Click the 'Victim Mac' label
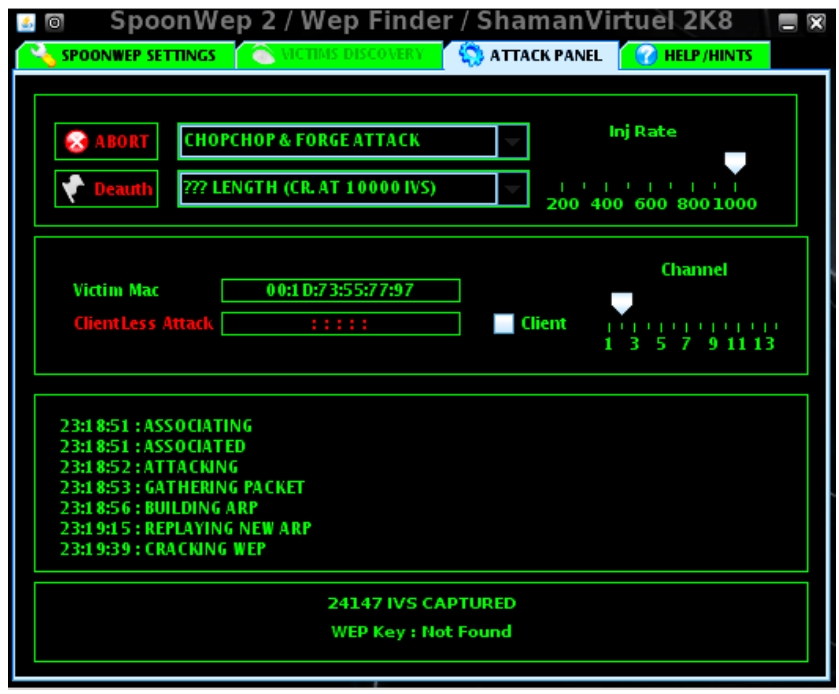The image size is (839, 694). (x=116, y=290)
